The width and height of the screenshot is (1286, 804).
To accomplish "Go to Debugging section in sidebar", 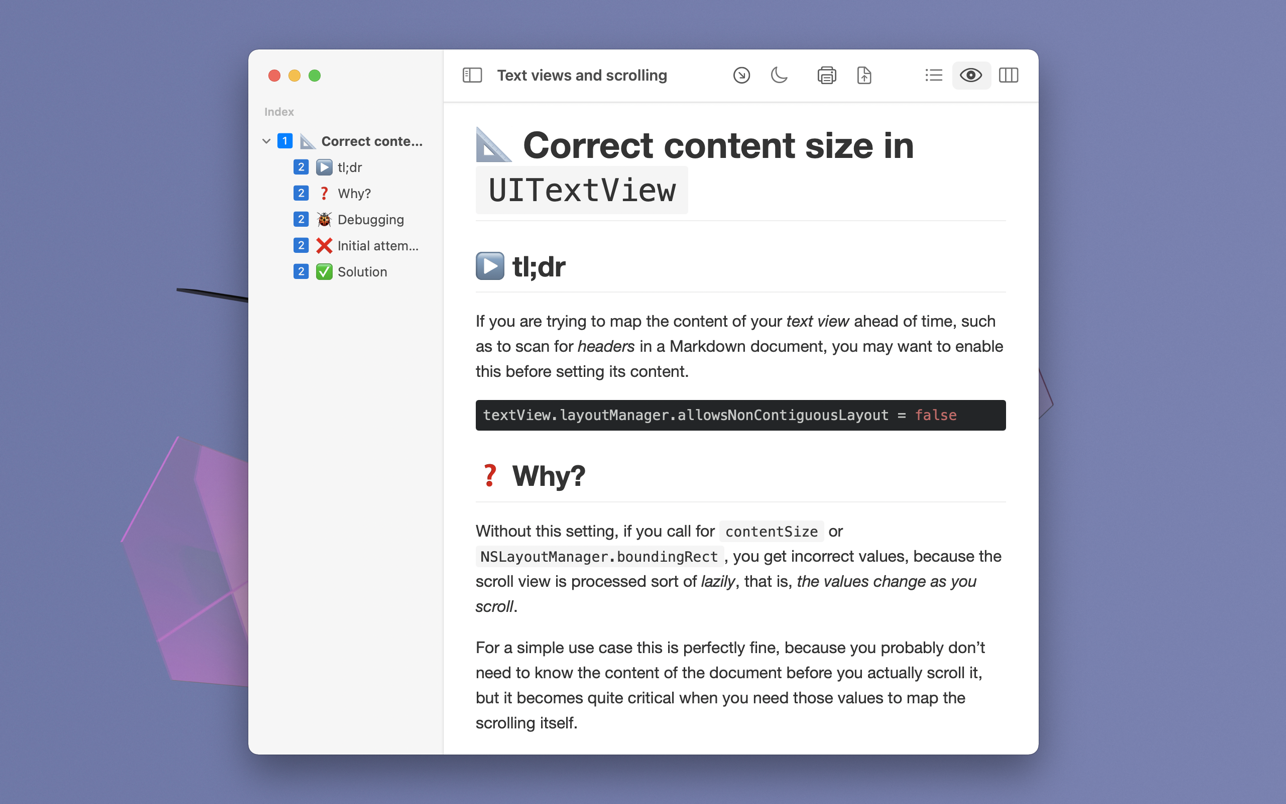I will [370, 220].
